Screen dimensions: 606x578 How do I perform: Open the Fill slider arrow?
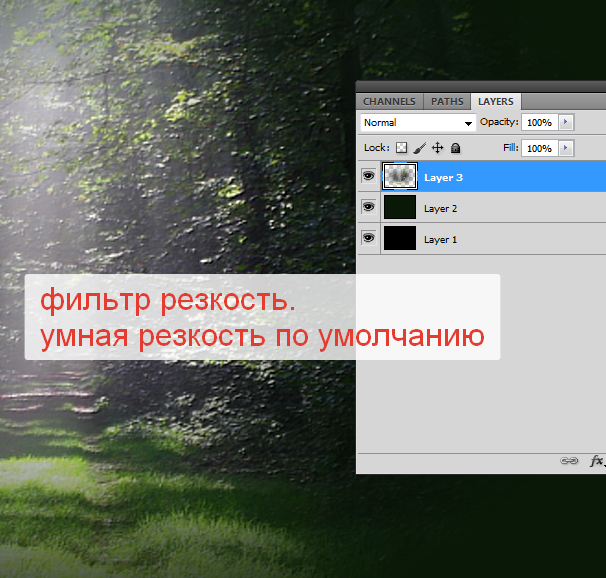tap(566, 148)
